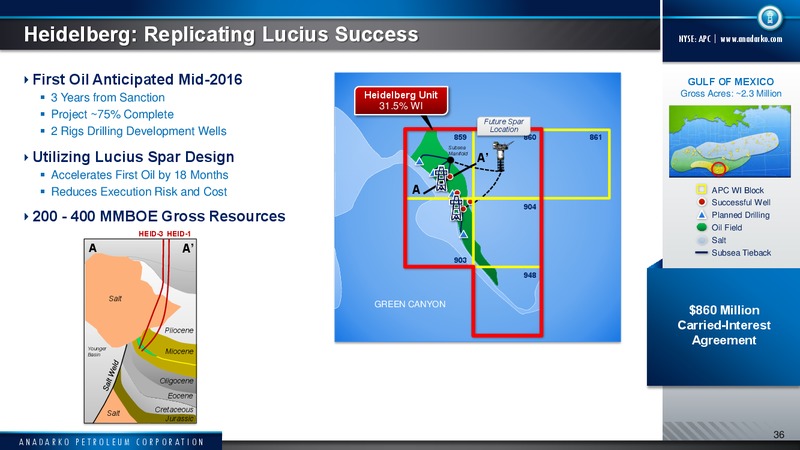
Task: Click the slide title 'Heidelberg: Replicating Lucius Success'
Action: click(x=221, y=35)
